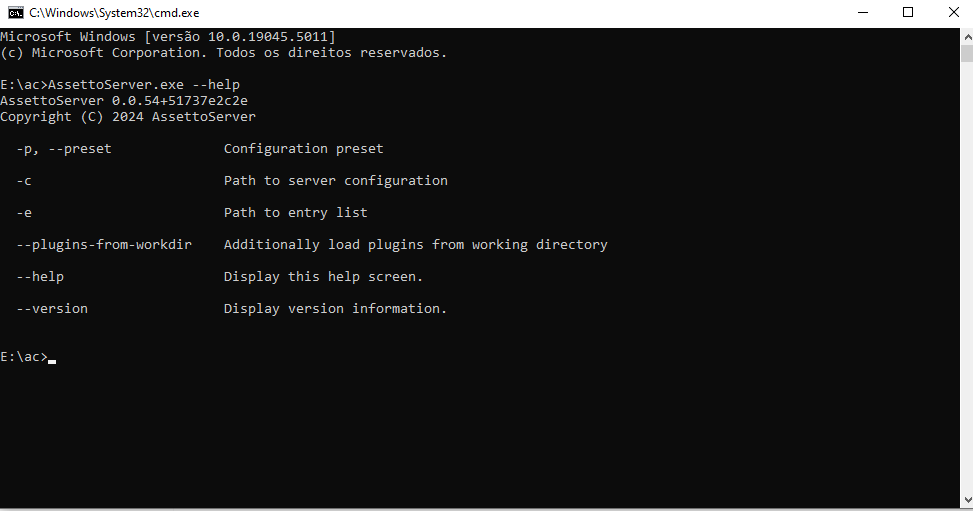Click the title text C:\Windows\System32\cmd.exe
The height and width of the screenshot is (511, 973).
(114, 12)
